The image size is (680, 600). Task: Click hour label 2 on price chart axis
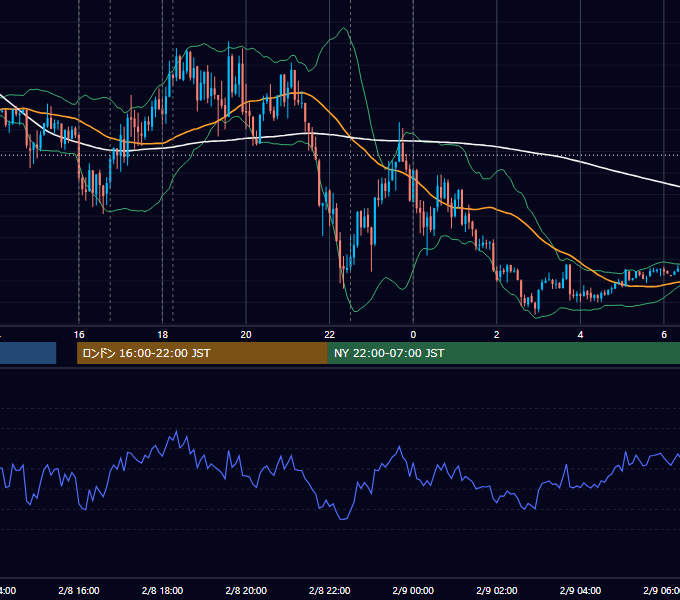coord(497,335)
